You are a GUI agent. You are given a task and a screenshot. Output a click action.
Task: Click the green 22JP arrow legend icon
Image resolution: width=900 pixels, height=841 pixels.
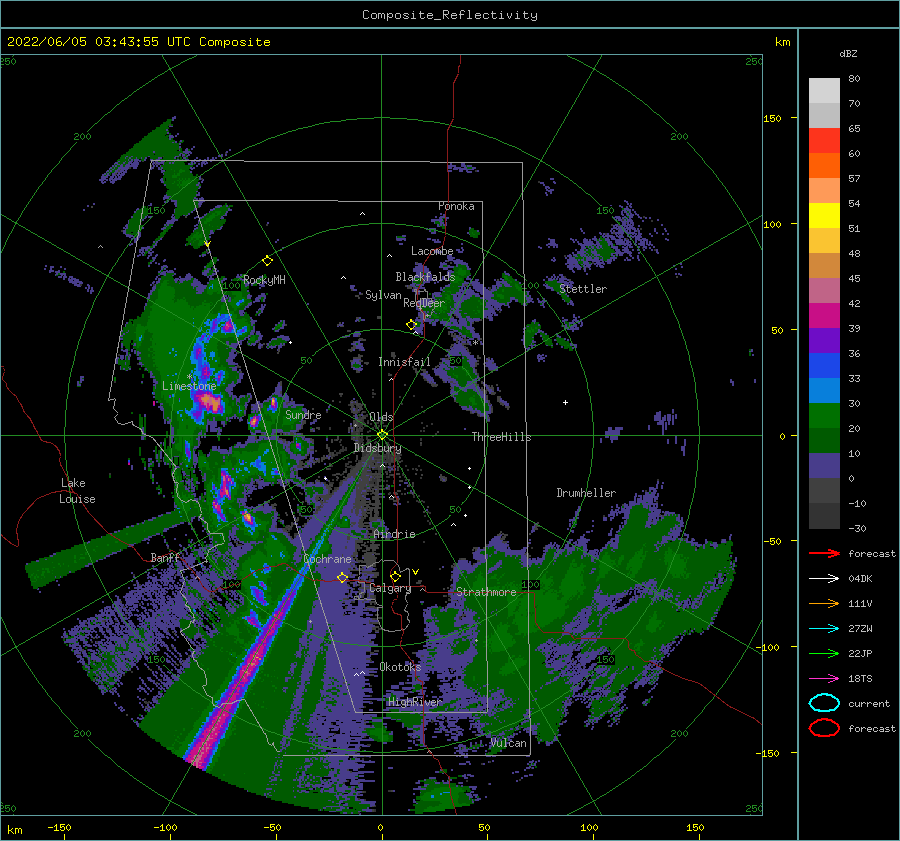[x=824, y=653]
